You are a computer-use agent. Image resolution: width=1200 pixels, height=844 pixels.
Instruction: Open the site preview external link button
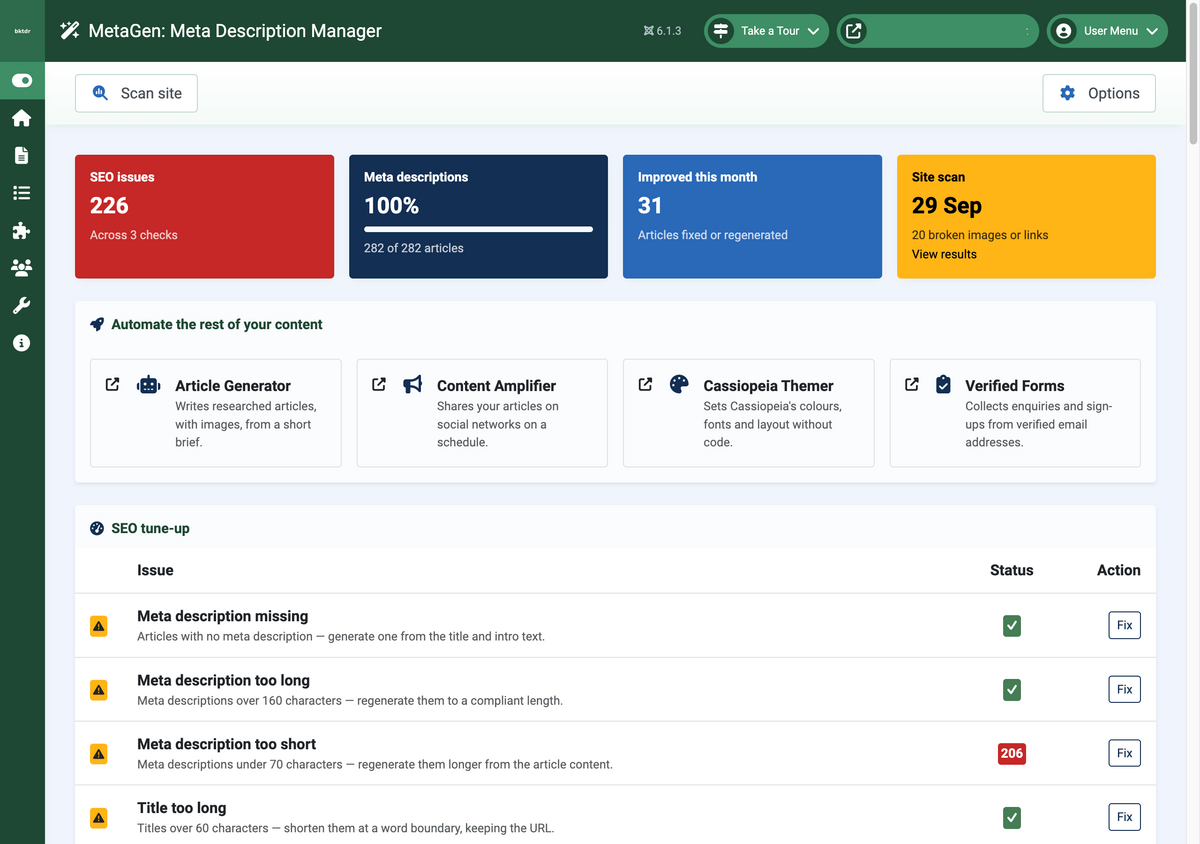937,31
